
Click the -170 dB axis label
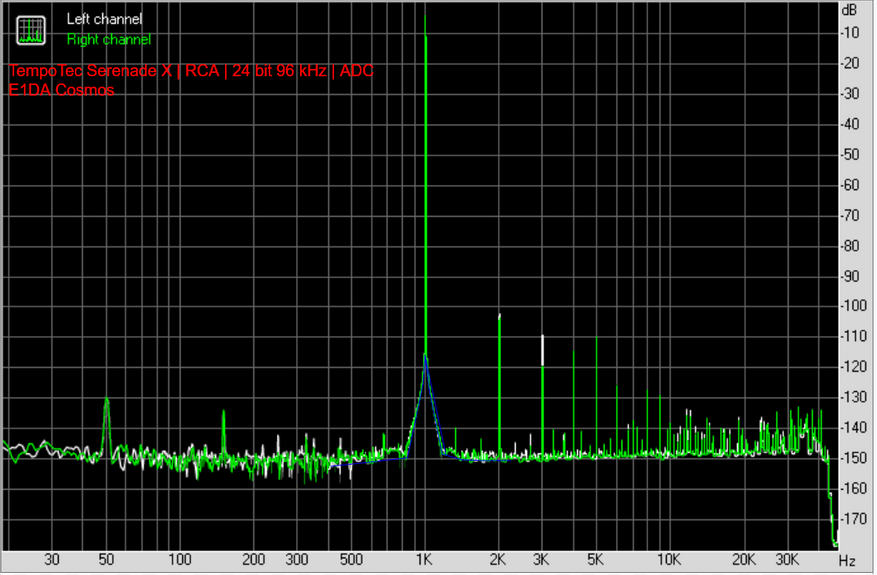[854, 519]
